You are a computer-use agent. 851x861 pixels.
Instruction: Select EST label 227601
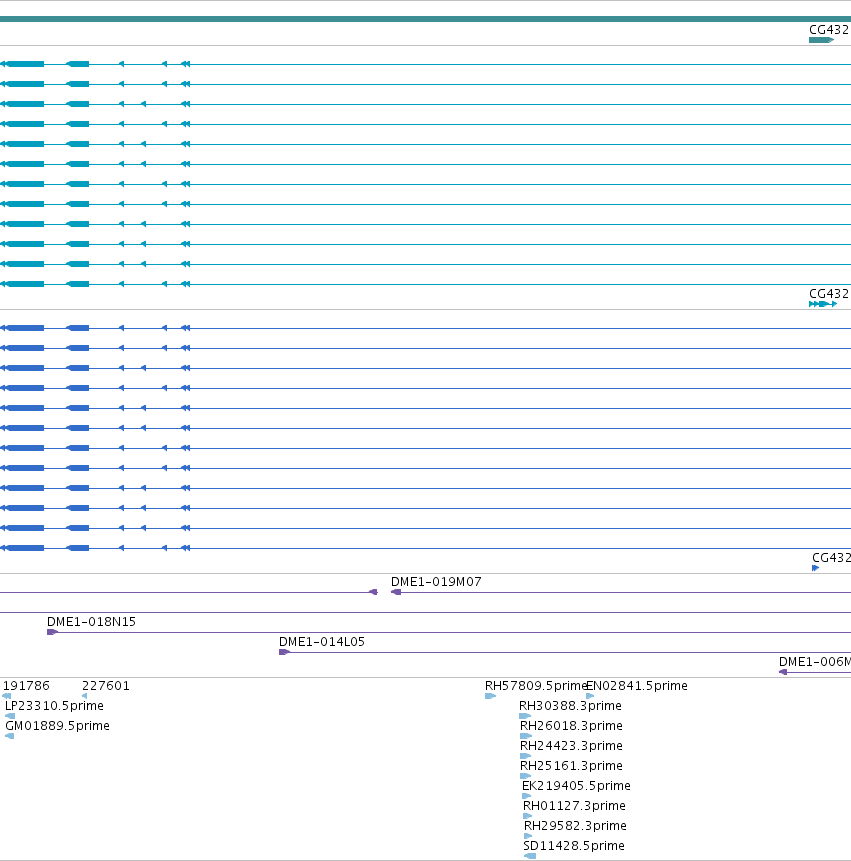106,686
